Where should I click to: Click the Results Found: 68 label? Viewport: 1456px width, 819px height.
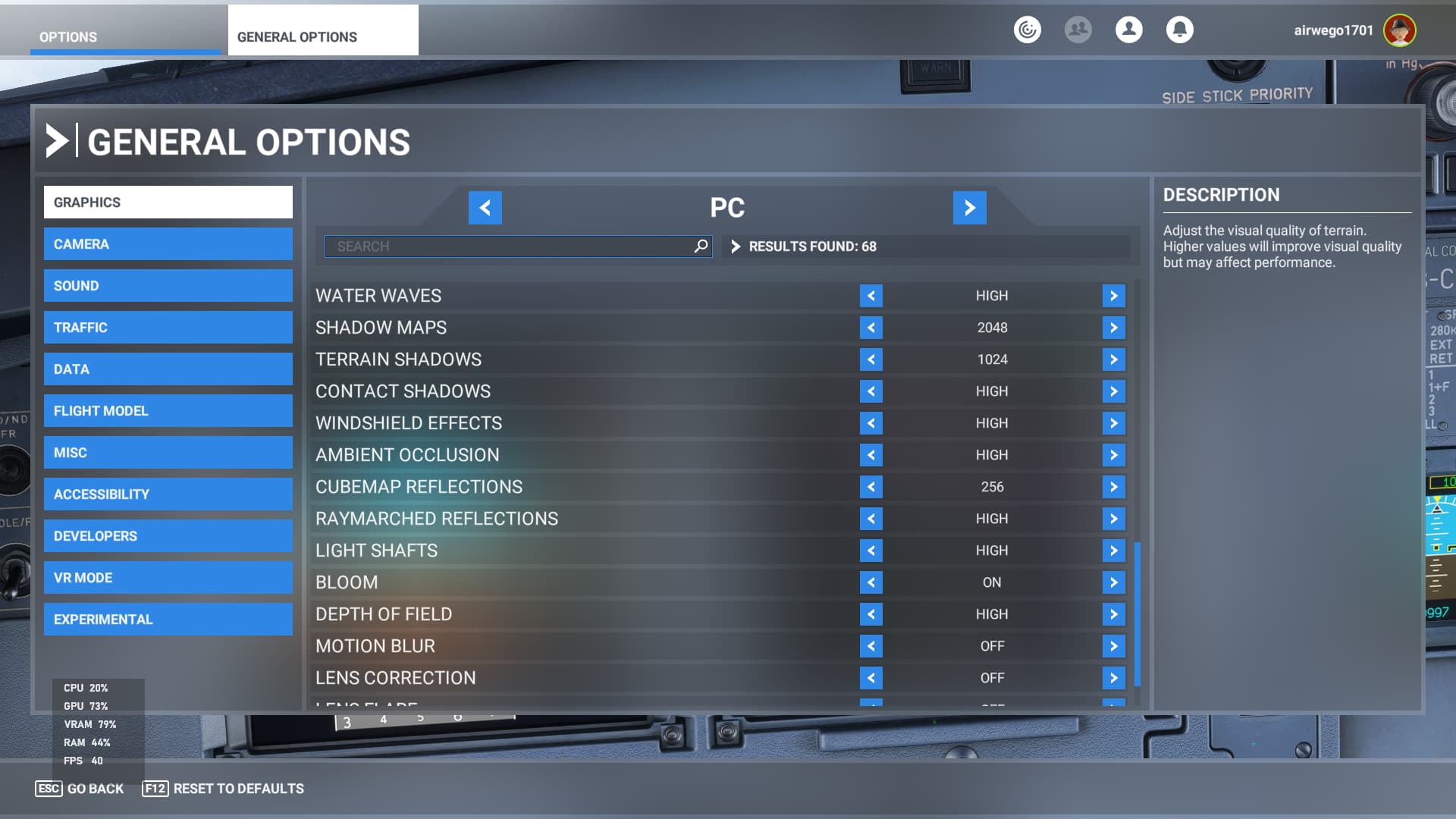(x=812, y=246)
